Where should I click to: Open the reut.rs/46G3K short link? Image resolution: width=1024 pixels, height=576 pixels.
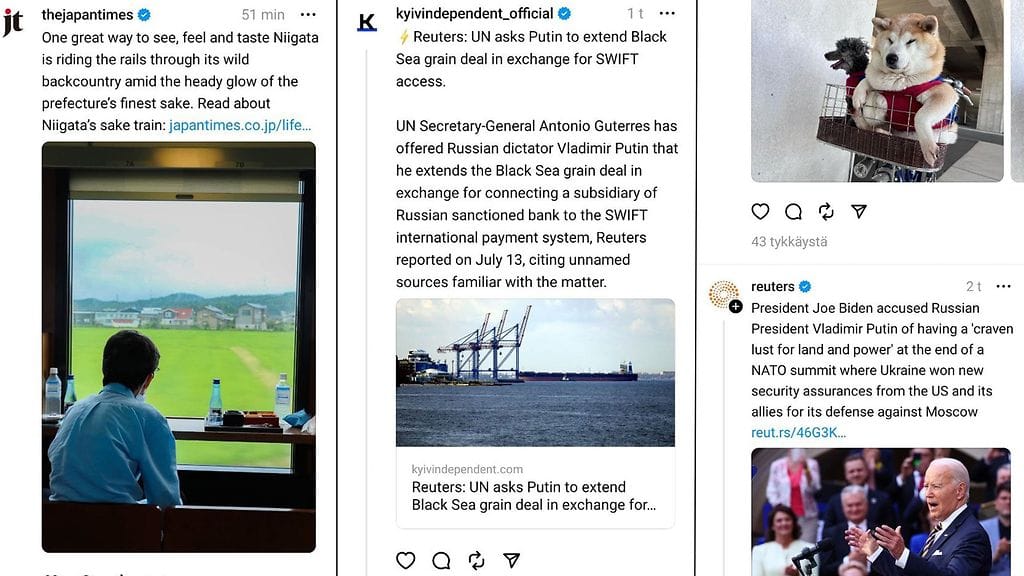click(x=799, y=432)
